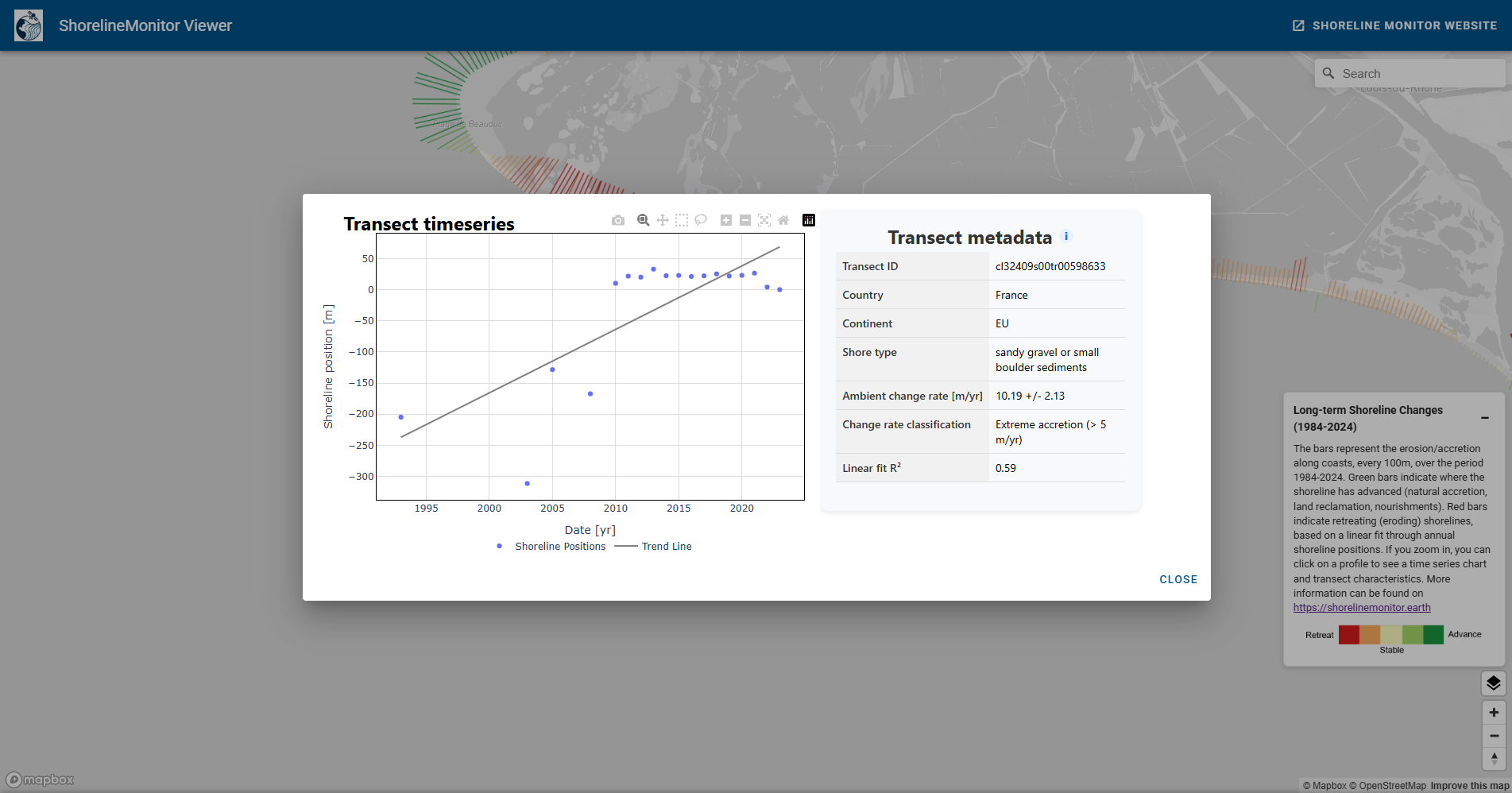This screenshot has width=1512, height=793.
Task: Close the transect dialog
Action: pos(1178,579)
